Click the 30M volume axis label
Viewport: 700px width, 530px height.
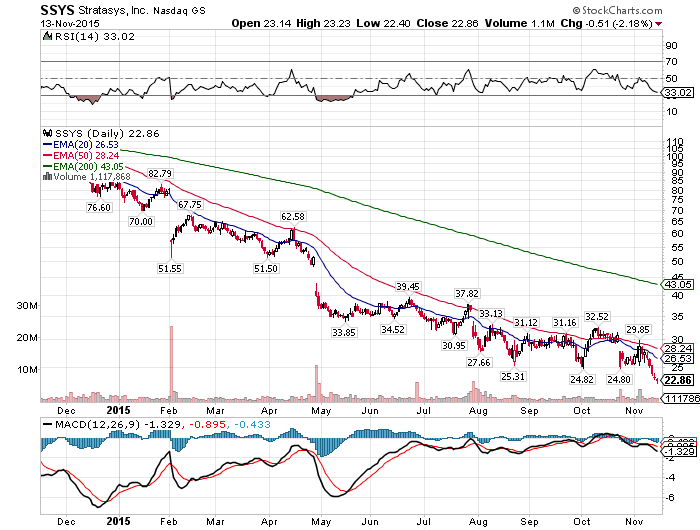point(27,305)
